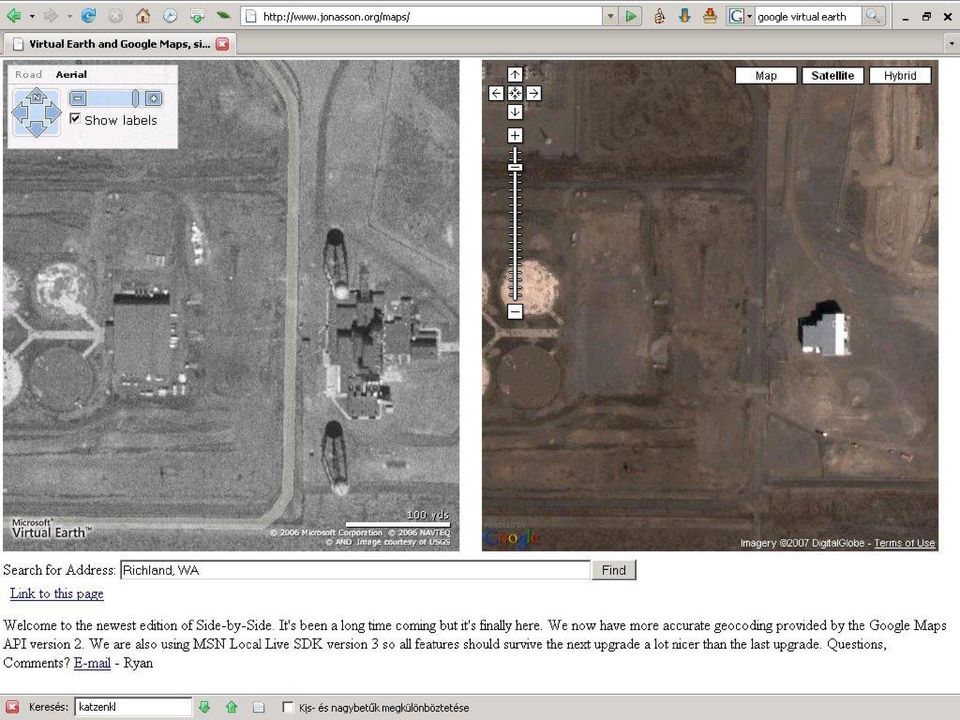Image resolution: width=960 pixels, height=720 pixels.
Task: Switch Google map to Map view
Action: coord(766,75)
